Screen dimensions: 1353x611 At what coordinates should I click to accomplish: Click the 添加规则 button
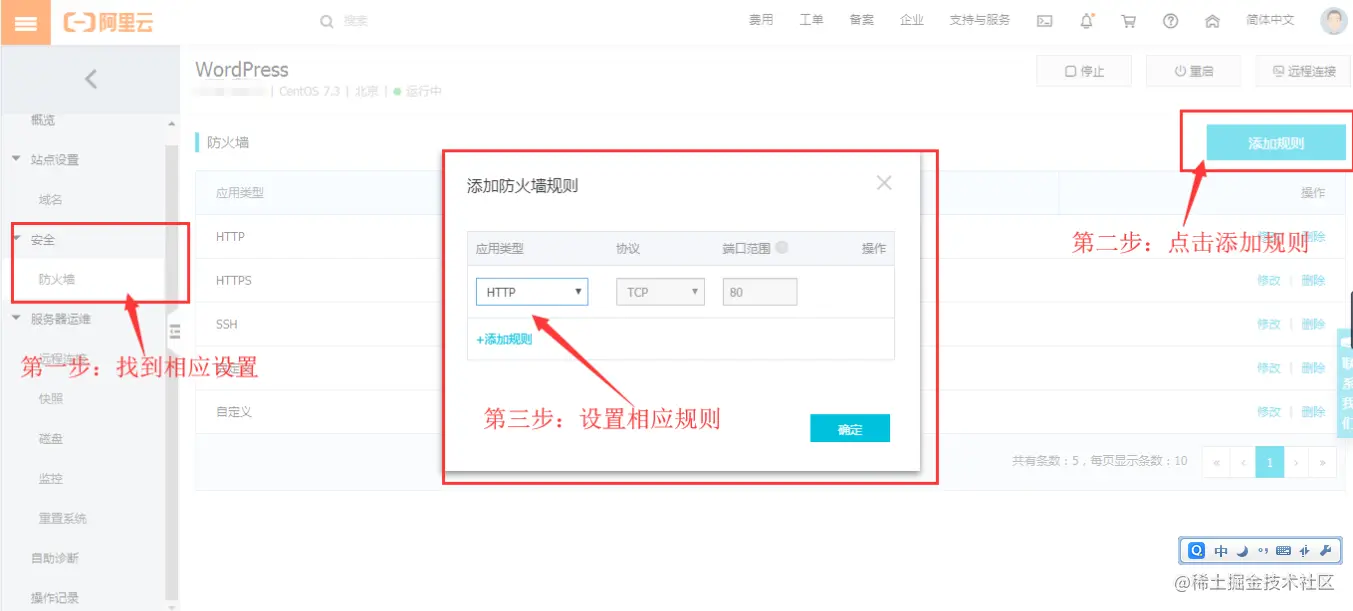pyautogui.click(x=1276, y=143)
